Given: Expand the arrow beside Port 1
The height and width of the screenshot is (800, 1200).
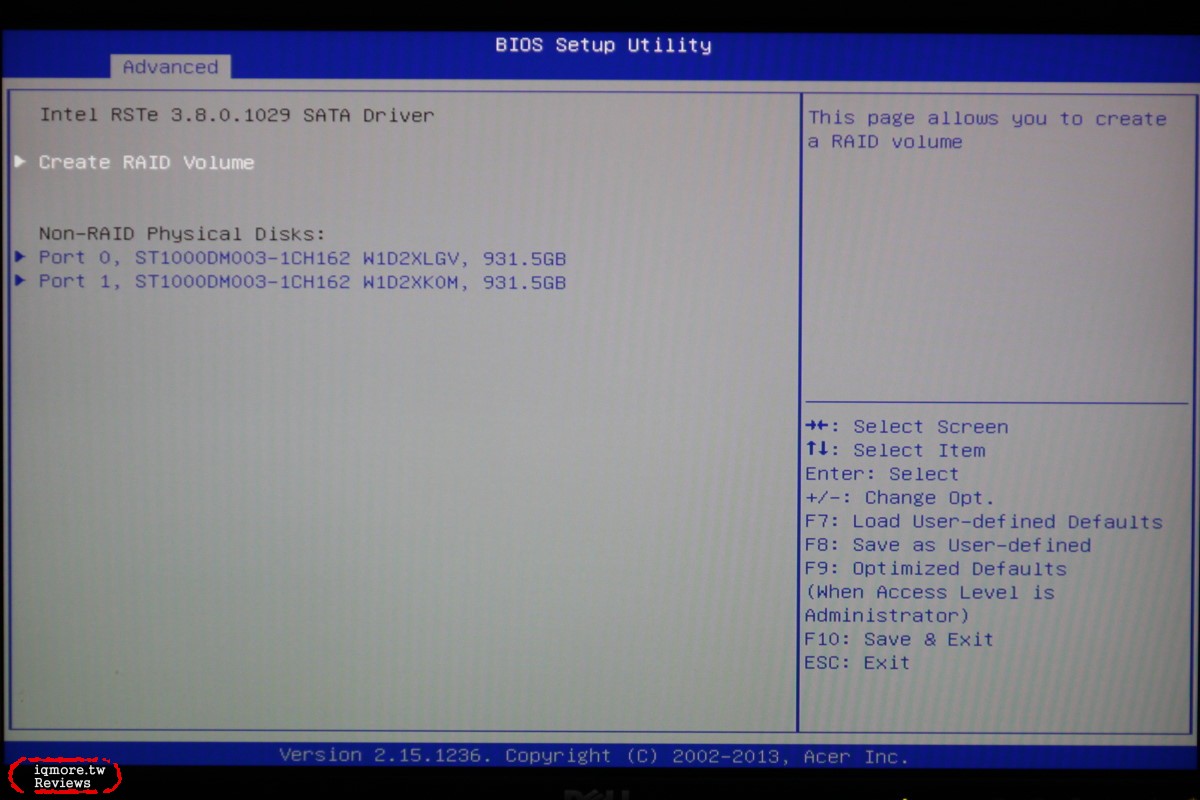Looking at the screenshot, I should coord(21,281).
